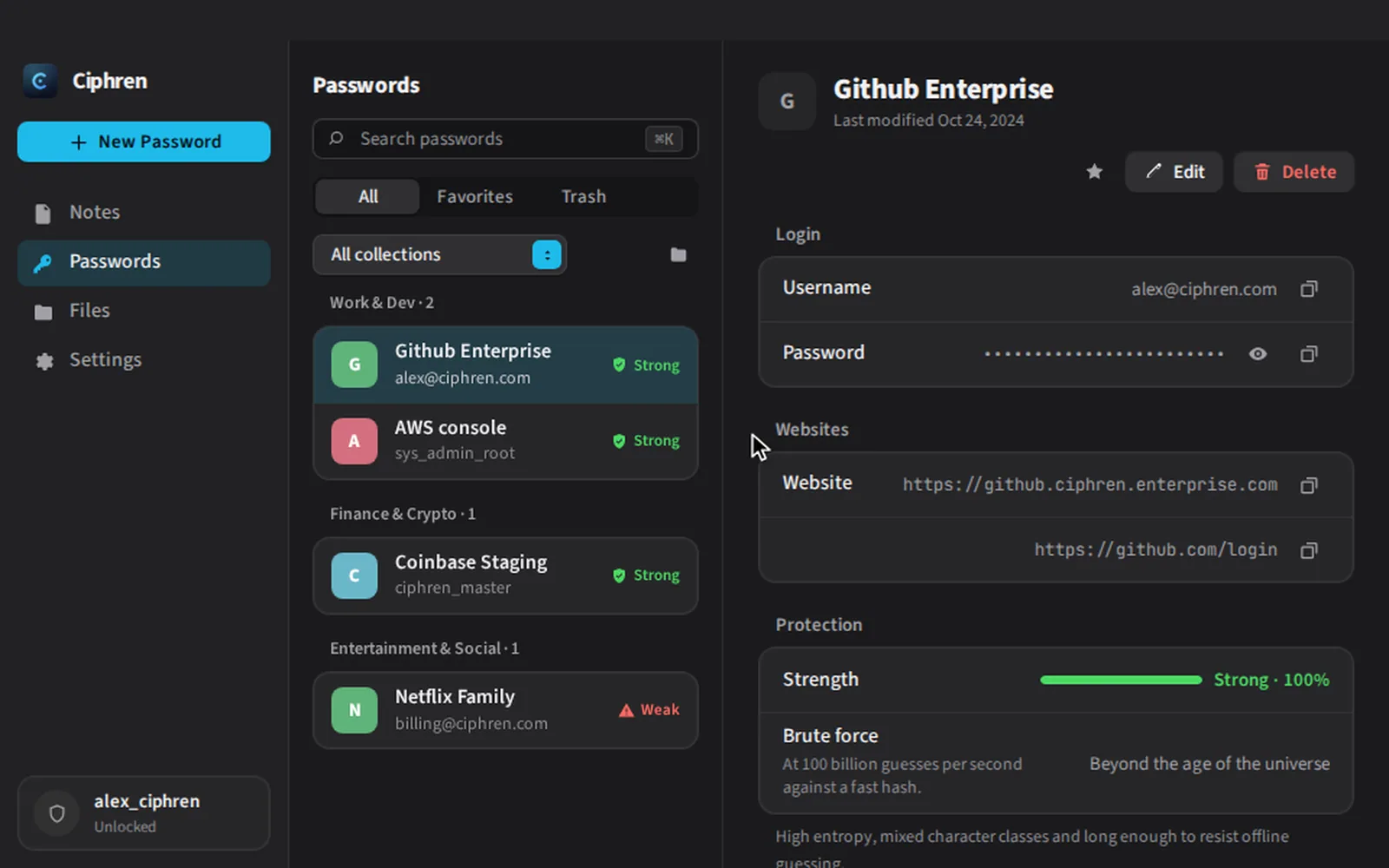Click the Finance & Crypto · 1 header
The width and height of the screenshot is (1389, 868).
[403, 514]
